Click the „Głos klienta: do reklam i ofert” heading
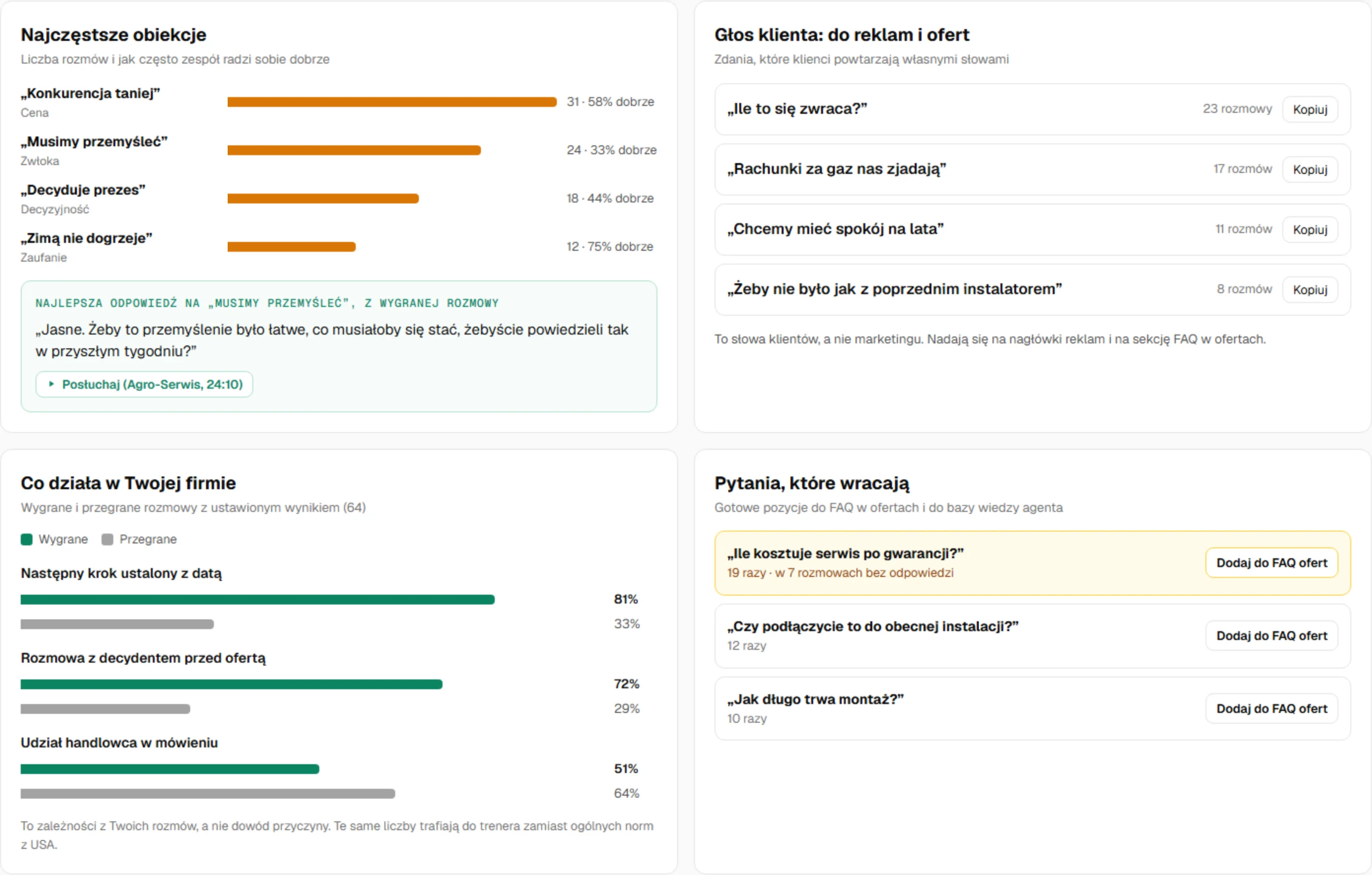Viewport: 1372px width, 875px height. (x=842, y=35)
